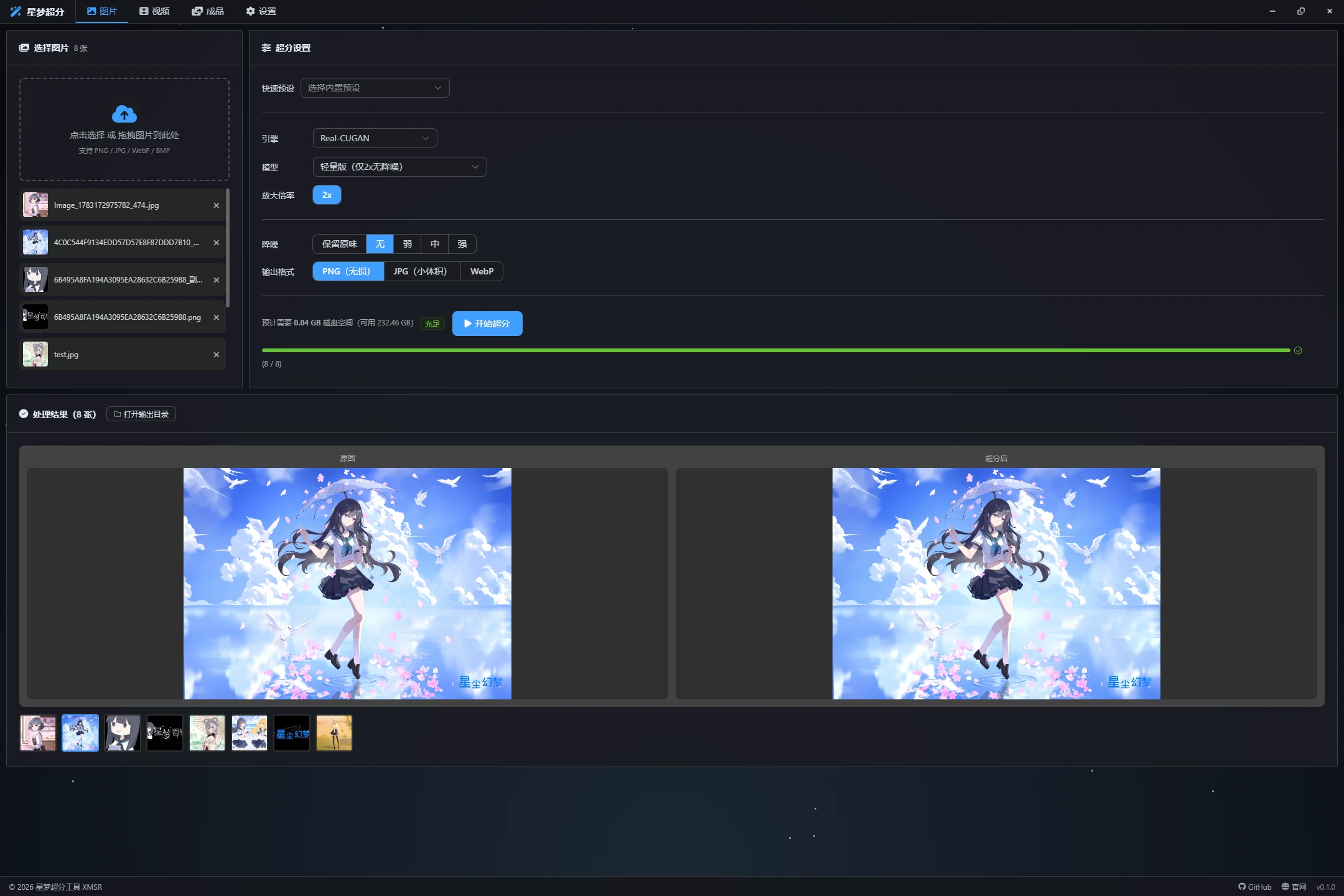Select the beach girls result thumbnail
Image resolution: width=1344 pixels, height=896 pixels.
pos(250,733)
